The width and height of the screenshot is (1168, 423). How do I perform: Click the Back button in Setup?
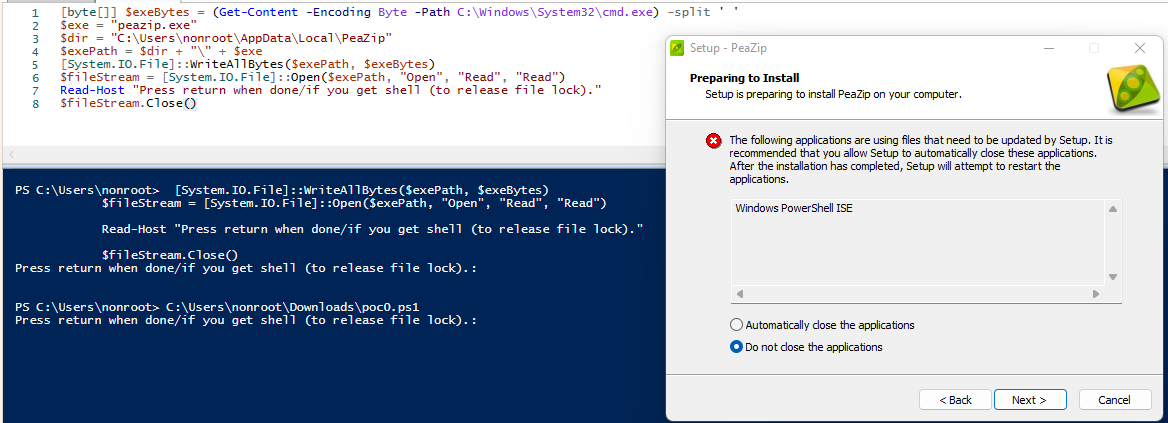[x=955, y=400]
